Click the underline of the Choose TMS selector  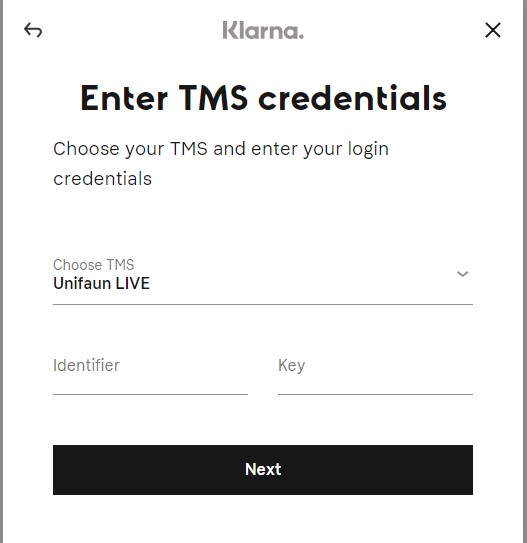[x=263, y=304]
